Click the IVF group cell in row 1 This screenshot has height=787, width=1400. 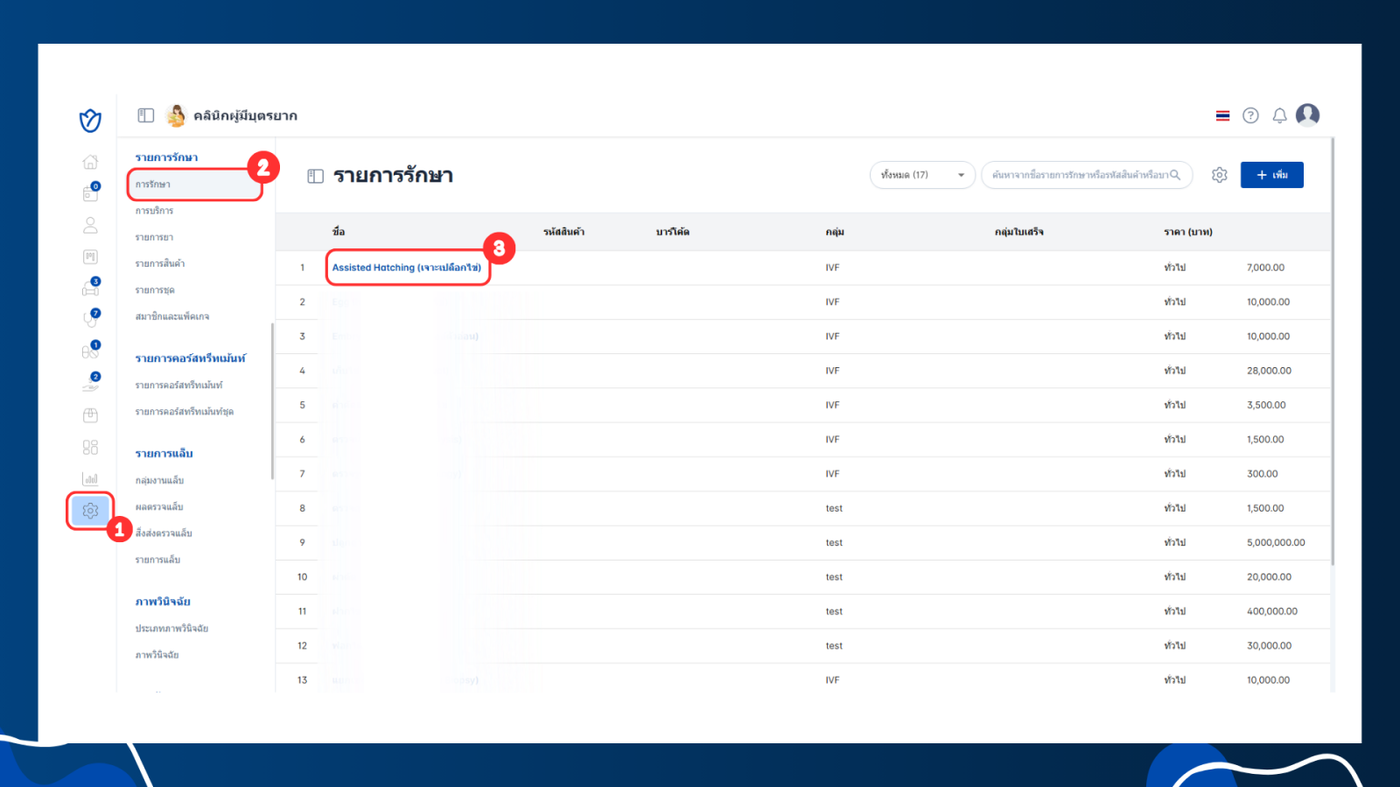coord(833,268)
